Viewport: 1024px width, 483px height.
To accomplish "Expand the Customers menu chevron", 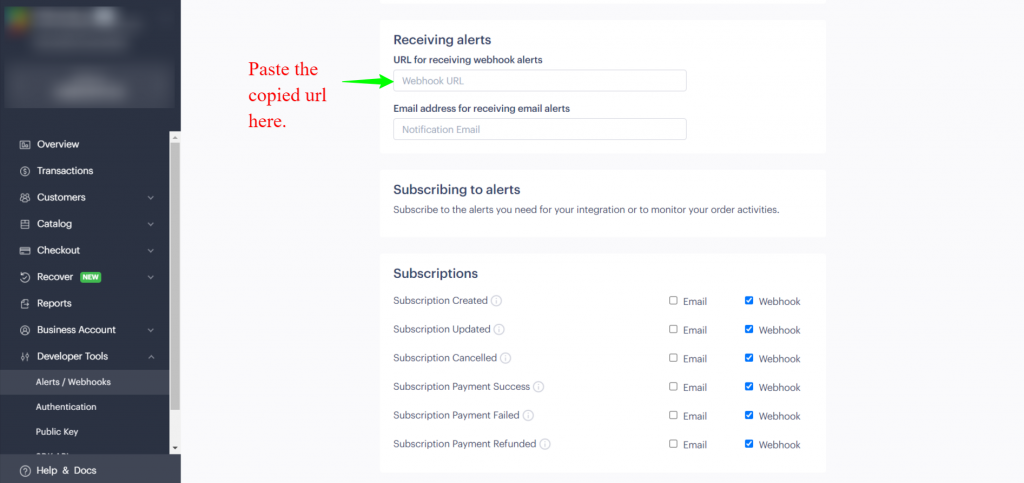I will click(151, 198).
